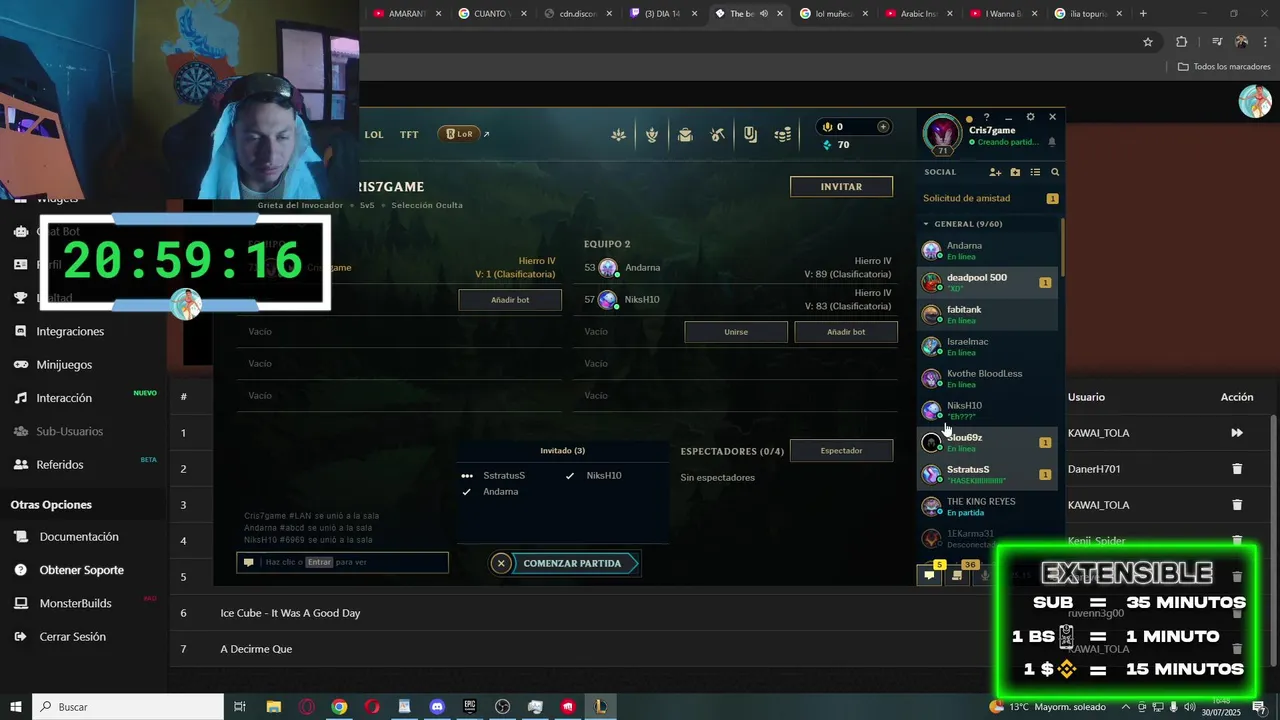The image size is (1280, 720).
Task: Bookmark this page with the star icon
Action: pyautogui.click(x=1148, y=42)
